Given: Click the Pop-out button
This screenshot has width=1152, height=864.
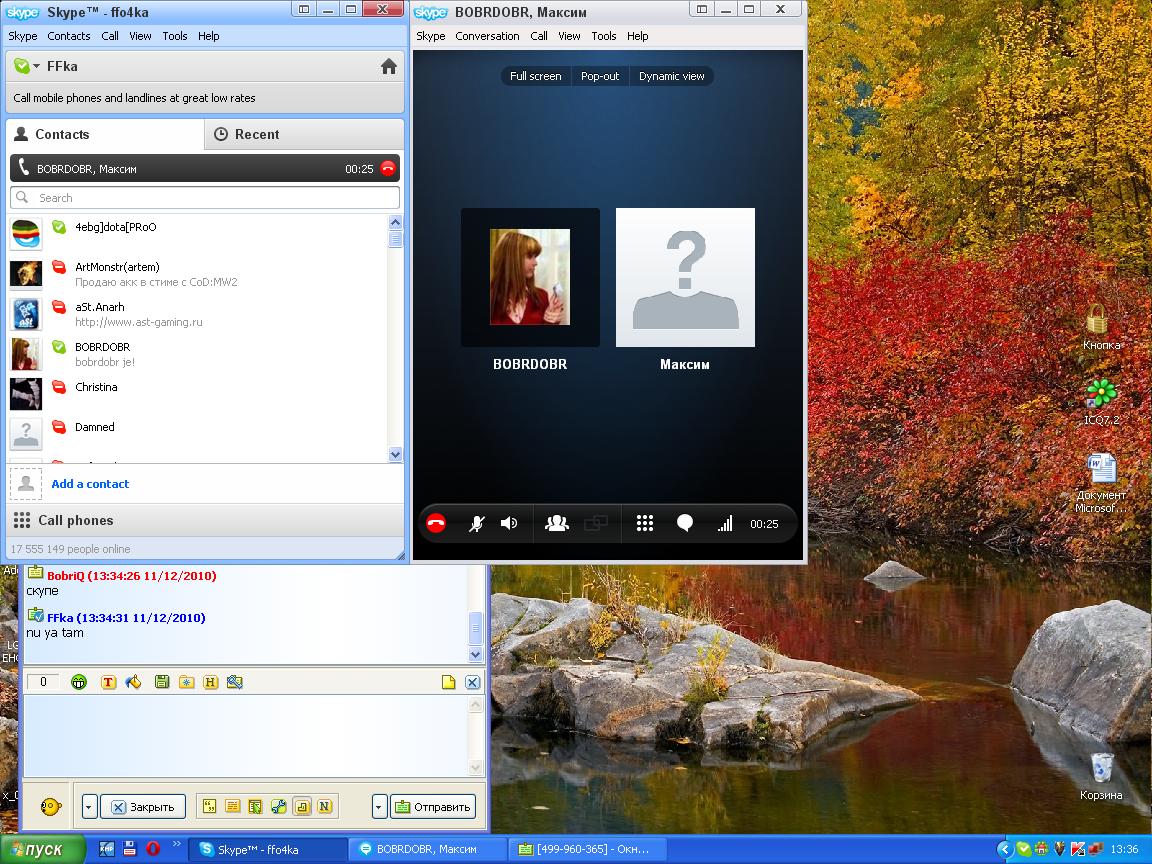Looking at the screenshot, I should pyautogui.click(x=600, y=76).
